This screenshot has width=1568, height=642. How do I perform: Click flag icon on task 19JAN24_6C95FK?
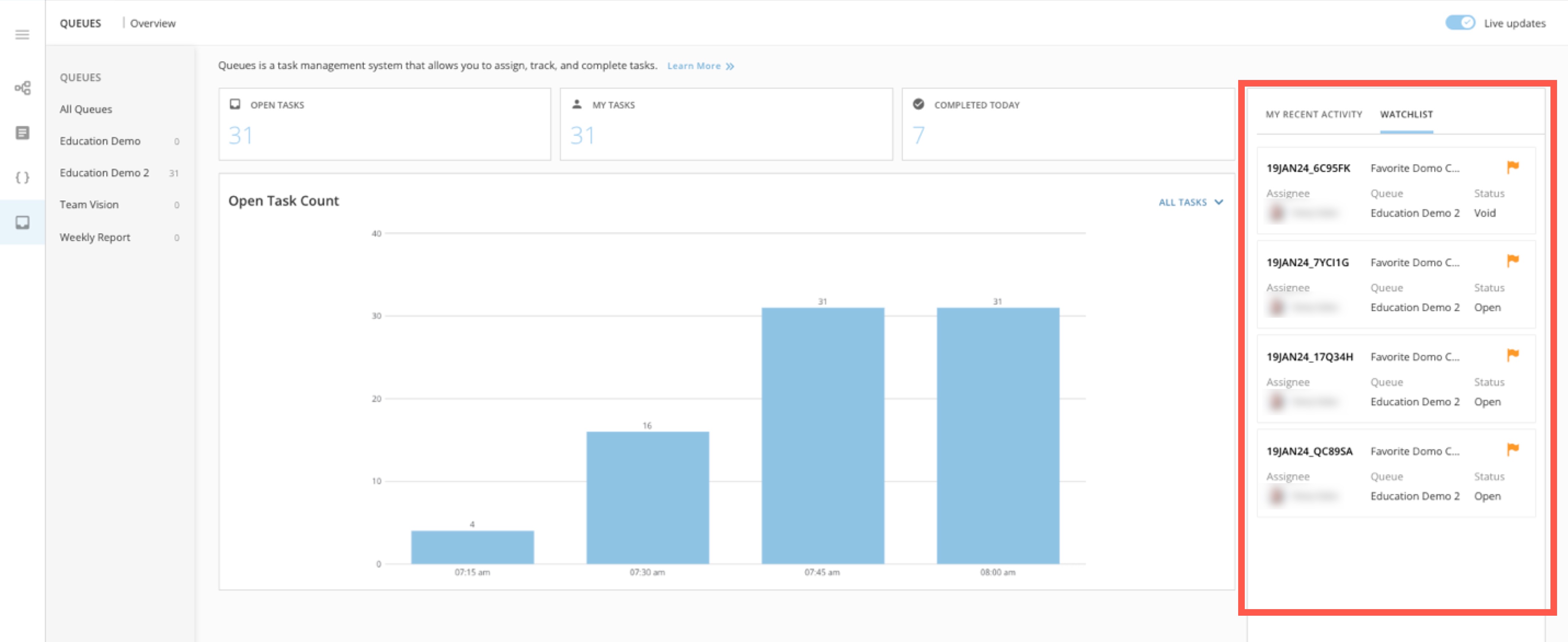pos(1512,167)
